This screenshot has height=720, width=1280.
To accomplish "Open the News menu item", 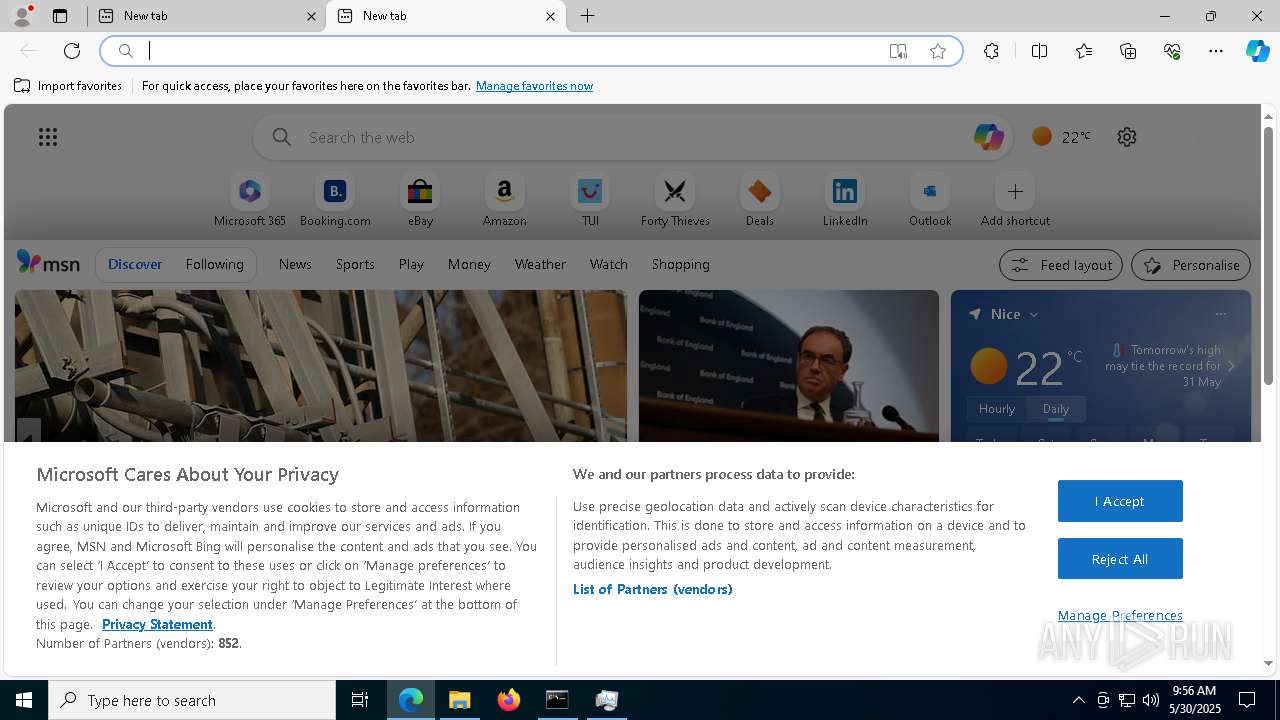I will [x=295, y=264].
